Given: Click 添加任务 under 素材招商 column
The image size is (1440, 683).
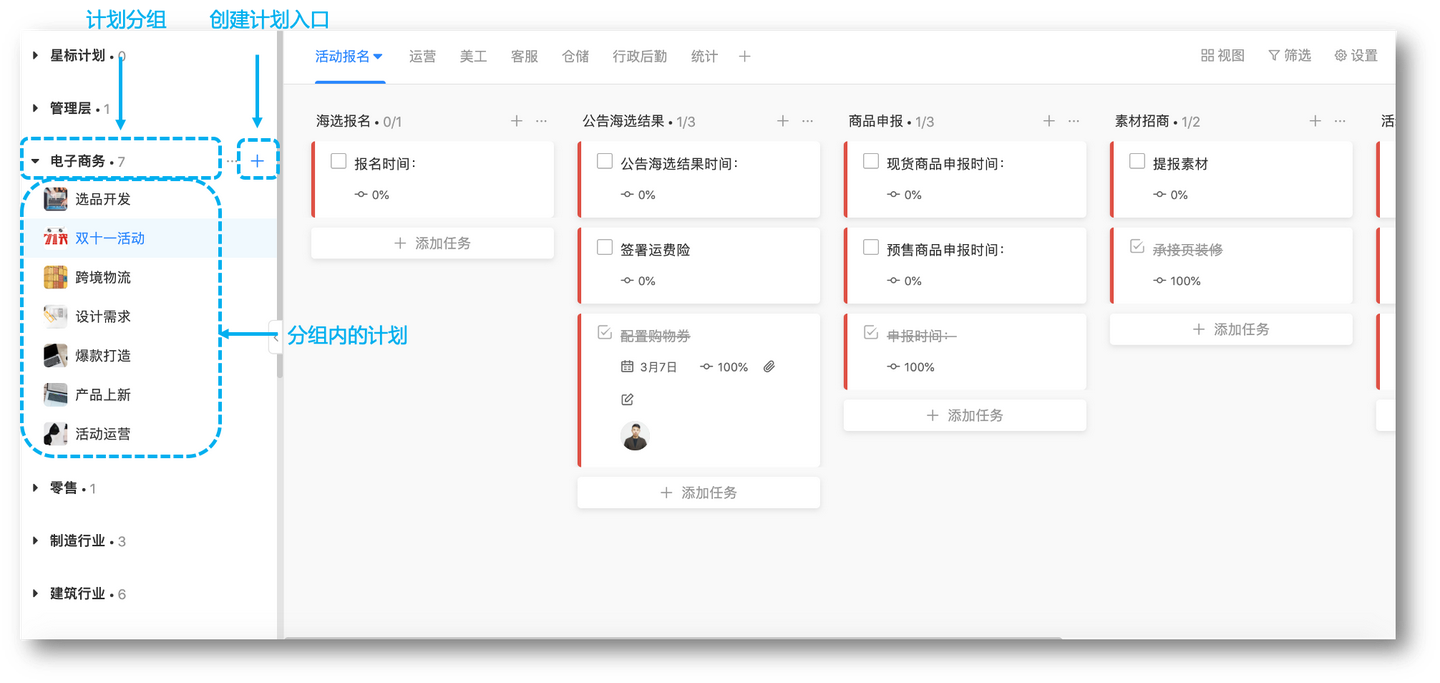Looking at the screenshot, I should tap(1231, 329).
